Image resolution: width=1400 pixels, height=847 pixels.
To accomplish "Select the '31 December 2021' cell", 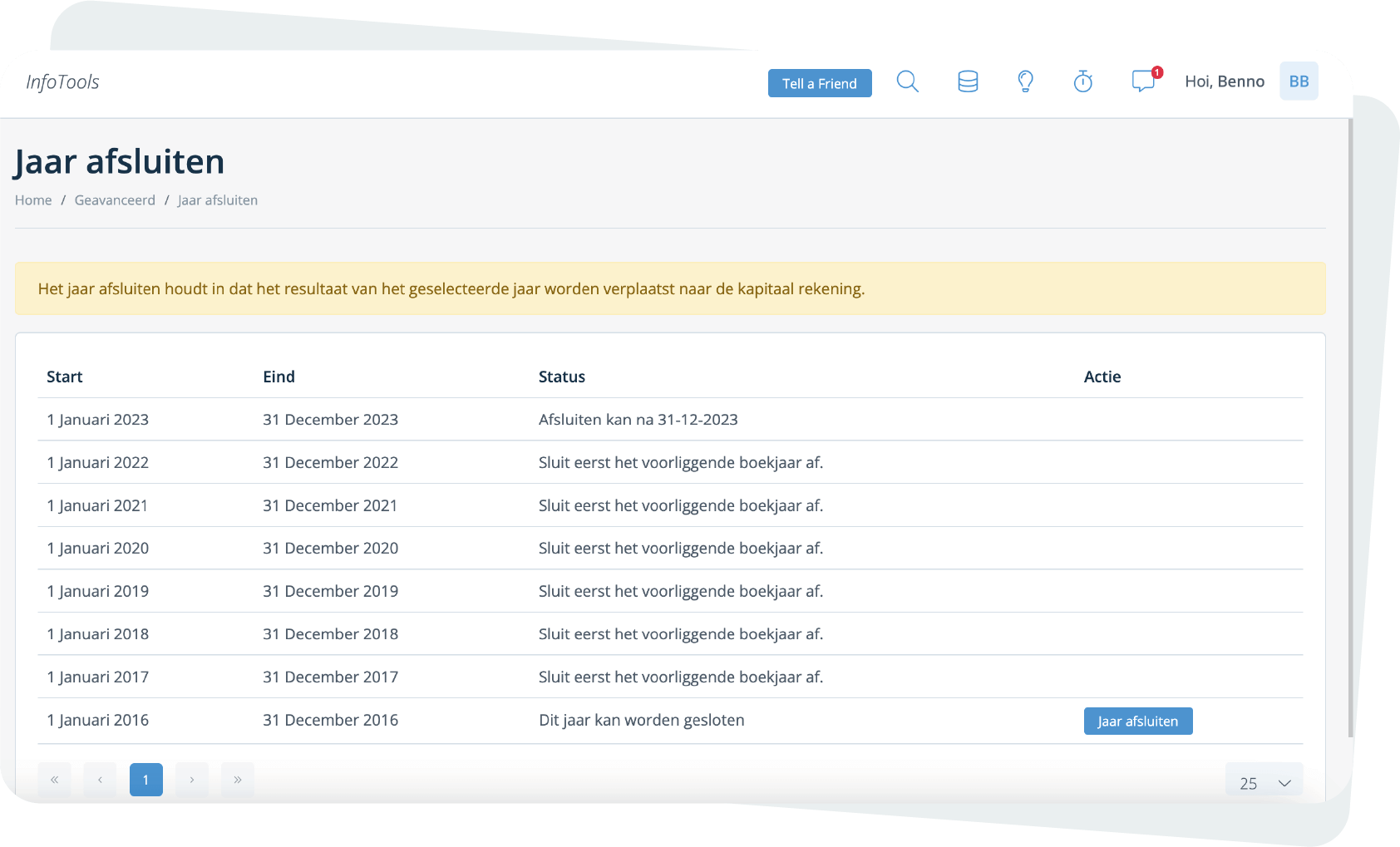I will [330, 505].
